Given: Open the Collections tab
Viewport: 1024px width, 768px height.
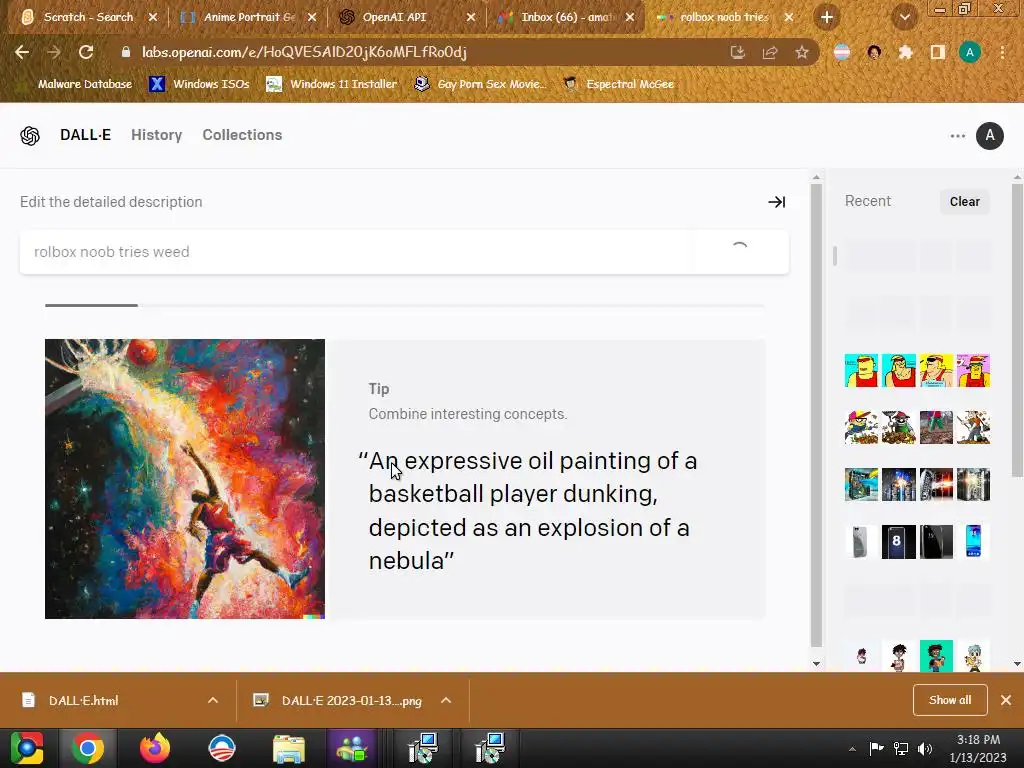Looking at the screenshot, I should coord(242,135).
